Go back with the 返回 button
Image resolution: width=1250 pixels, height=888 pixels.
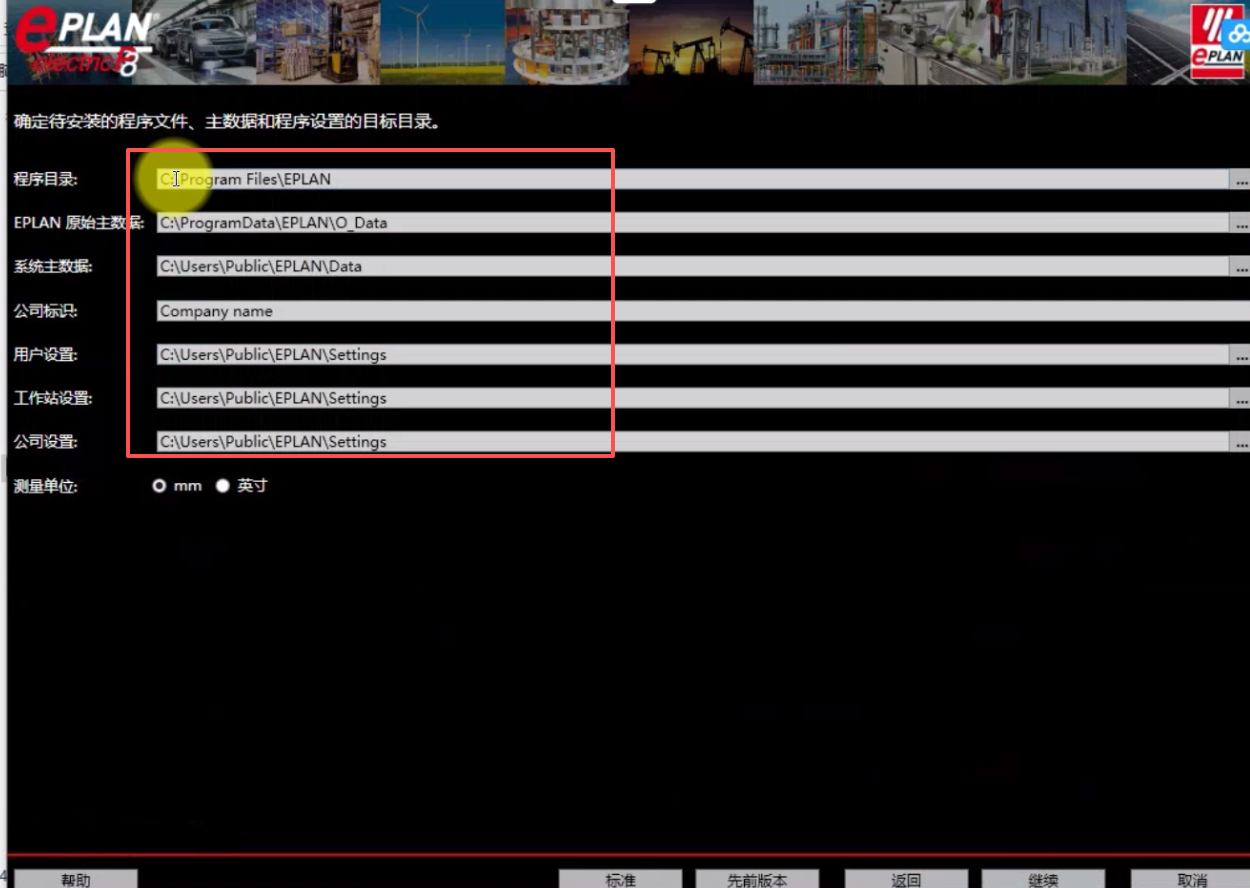pos(906,879)
